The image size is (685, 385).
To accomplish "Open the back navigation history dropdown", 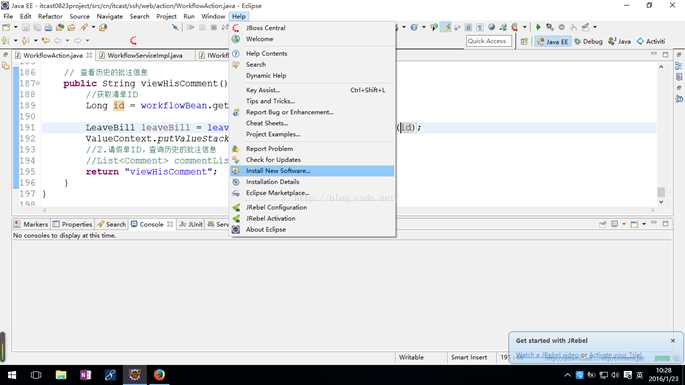I will click(x=67, y=41).
